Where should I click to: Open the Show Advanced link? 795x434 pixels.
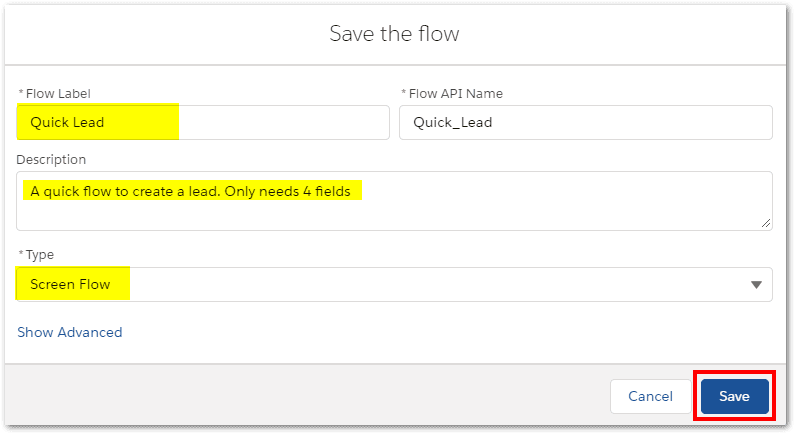70,332
